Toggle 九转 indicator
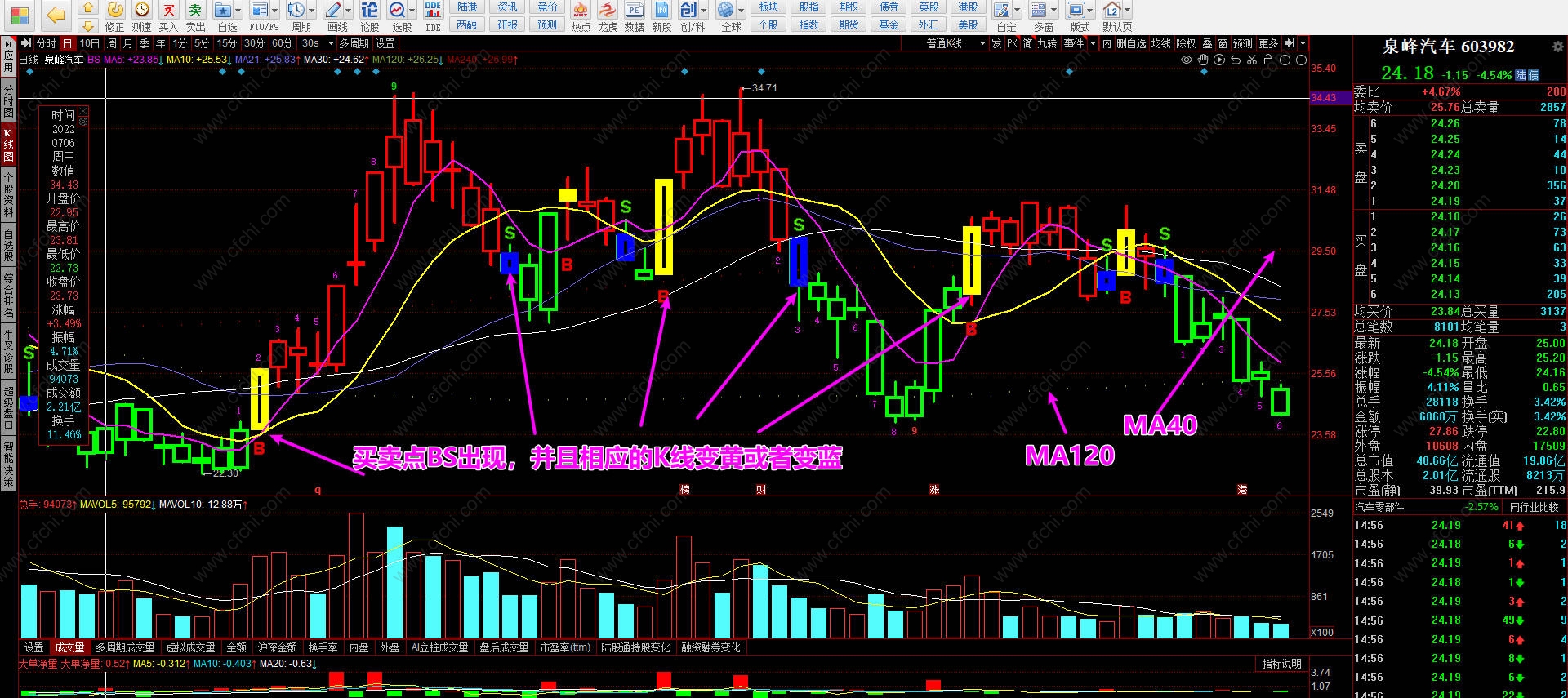 [1047, 43]
